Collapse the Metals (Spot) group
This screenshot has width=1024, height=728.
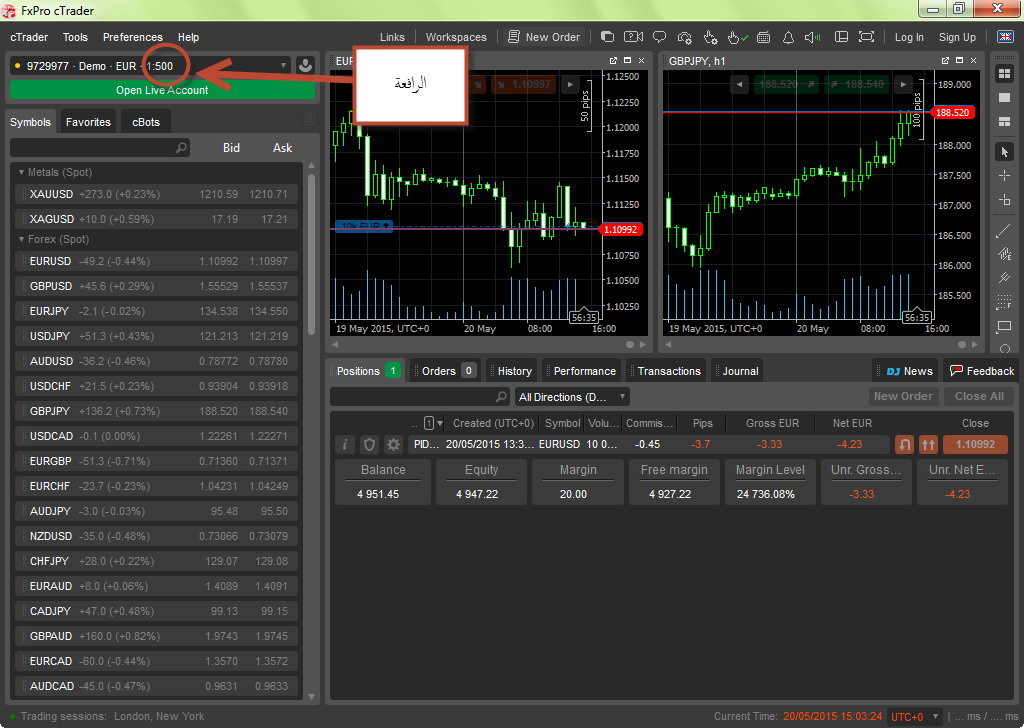point(22,172)
